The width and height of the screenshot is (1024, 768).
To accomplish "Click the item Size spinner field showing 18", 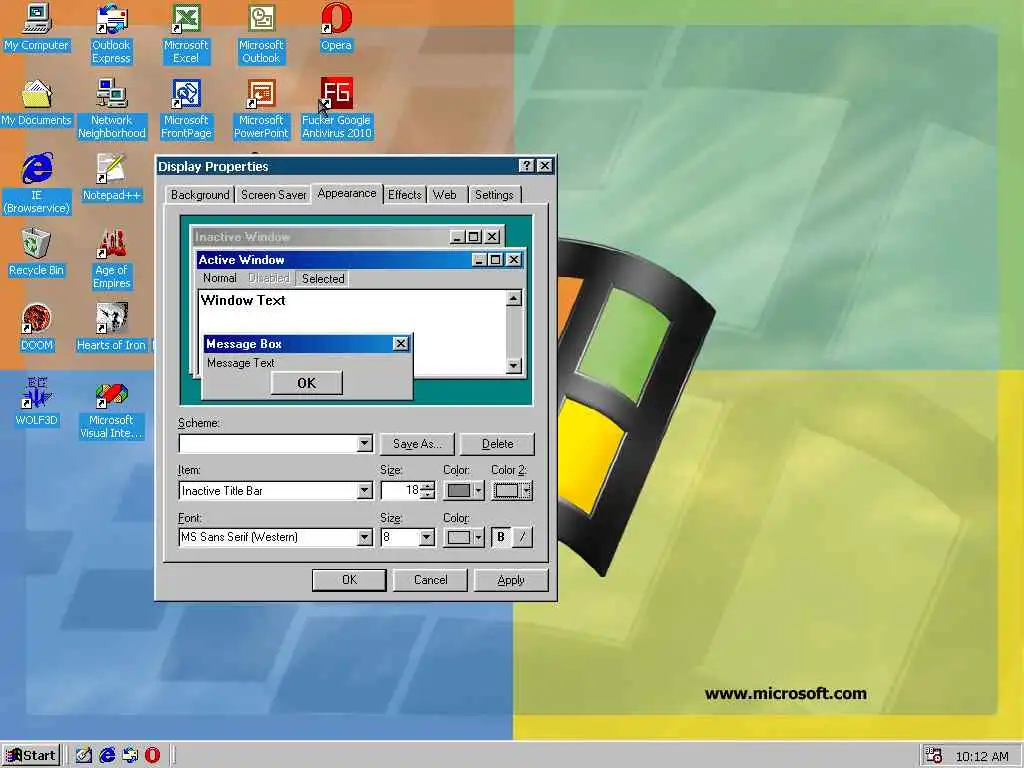I will [x=401, y=490].
